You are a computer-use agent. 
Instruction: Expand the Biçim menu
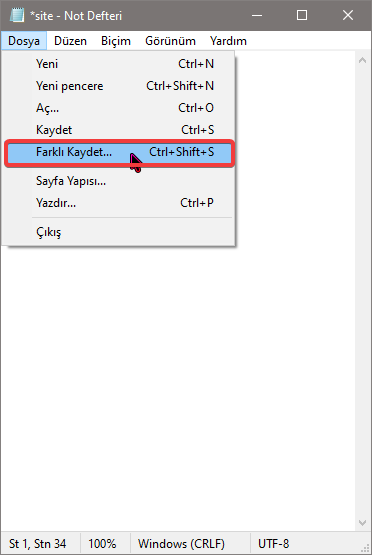[x=116, y=41]
